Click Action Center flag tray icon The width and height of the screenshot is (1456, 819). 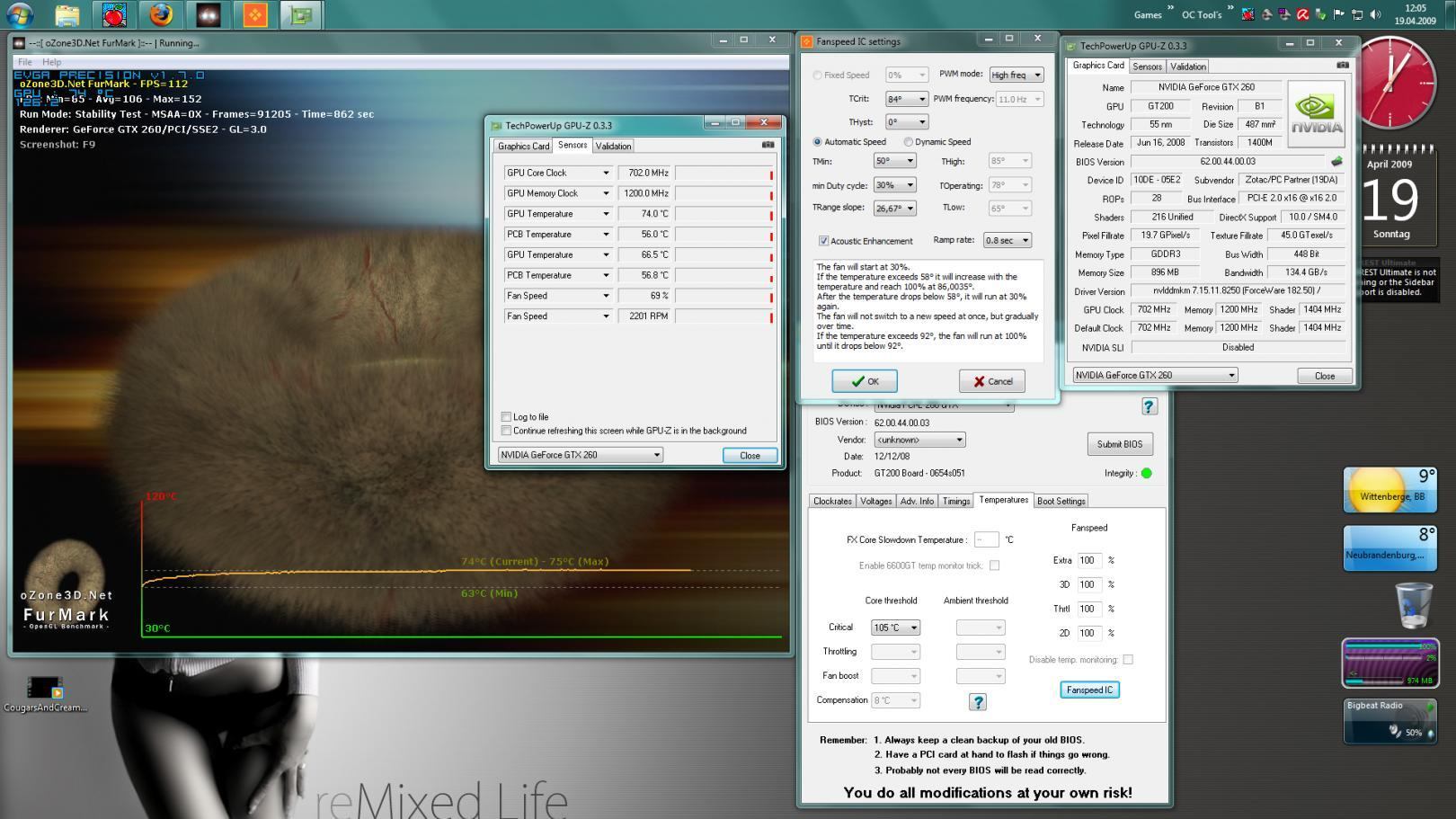click(1338, 14)
